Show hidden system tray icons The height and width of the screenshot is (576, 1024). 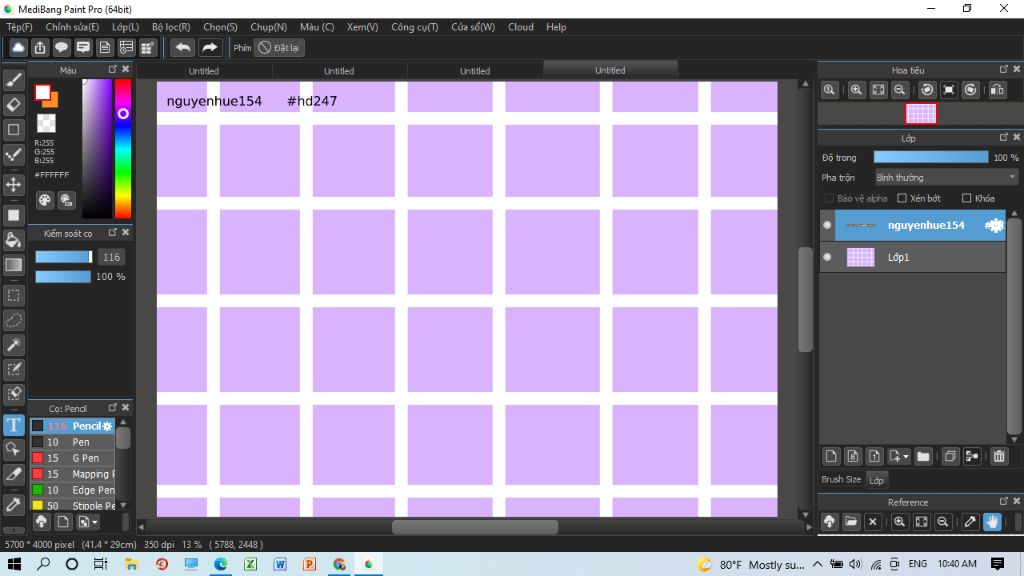[818, 564]
